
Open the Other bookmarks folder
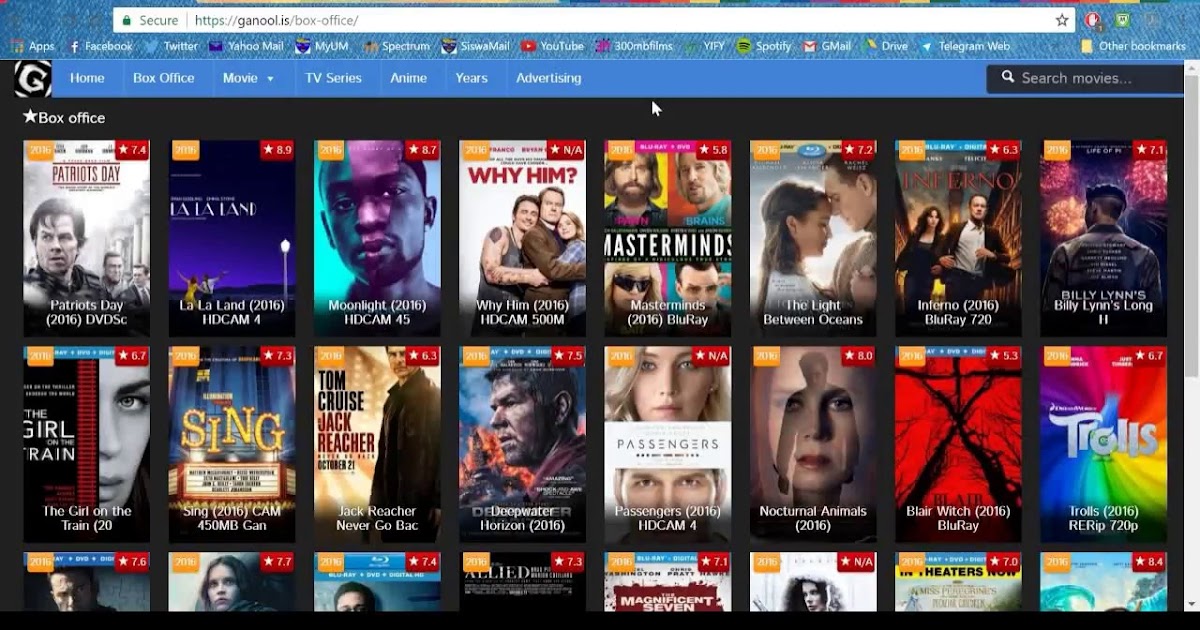point(1133,46)
